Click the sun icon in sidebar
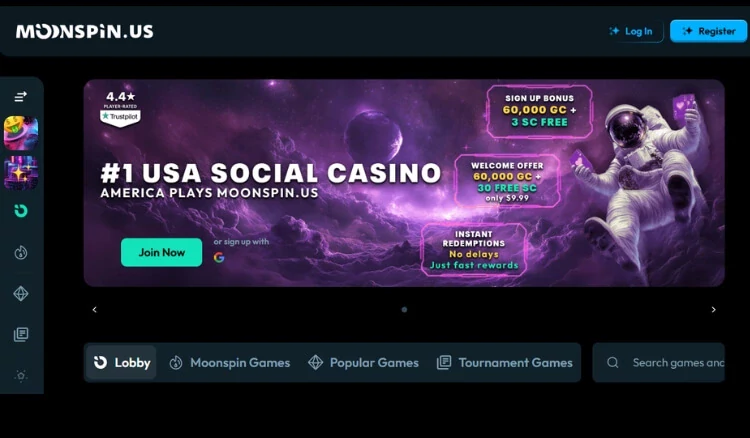Image resolution: width=750 pixels, height=438 pixels. (x=21, y=376)
